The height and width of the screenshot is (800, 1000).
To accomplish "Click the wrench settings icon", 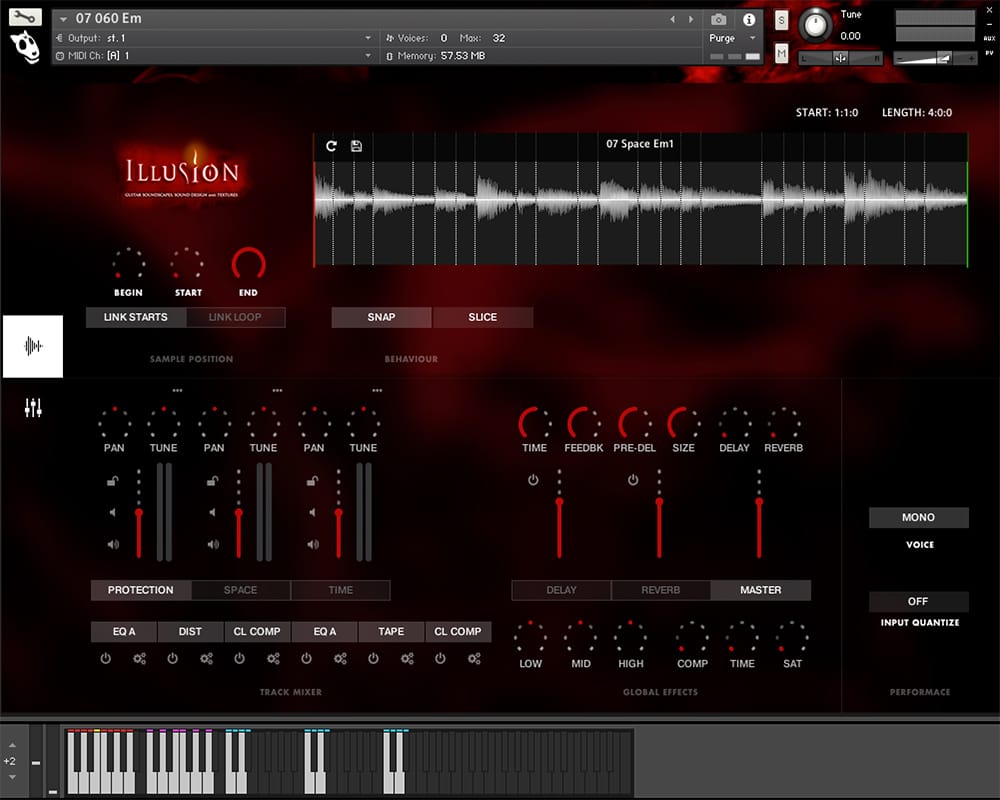I will pyautogui.click(x=25, y=16).
